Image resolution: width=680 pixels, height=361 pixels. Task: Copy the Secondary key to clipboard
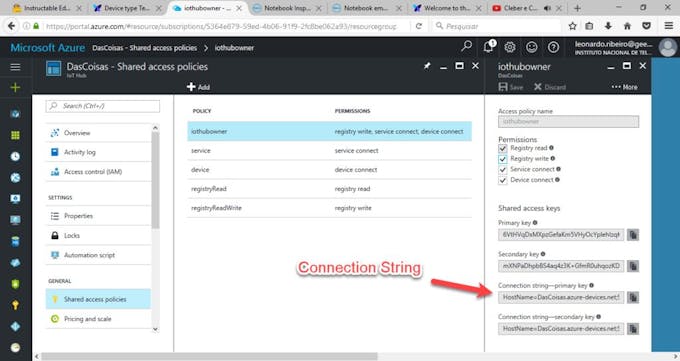633,266
